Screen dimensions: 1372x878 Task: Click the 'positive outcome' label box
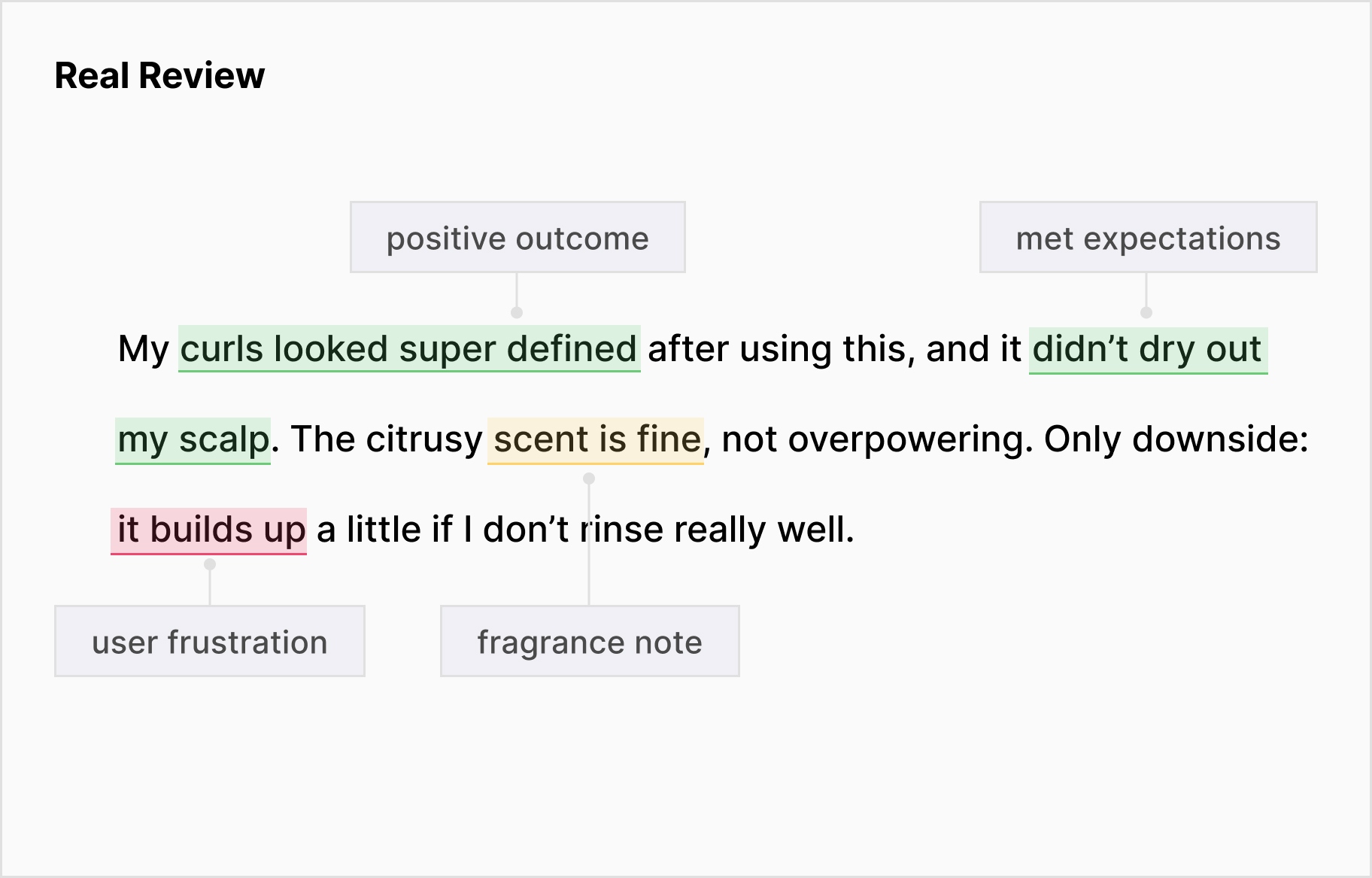(518, 238)
